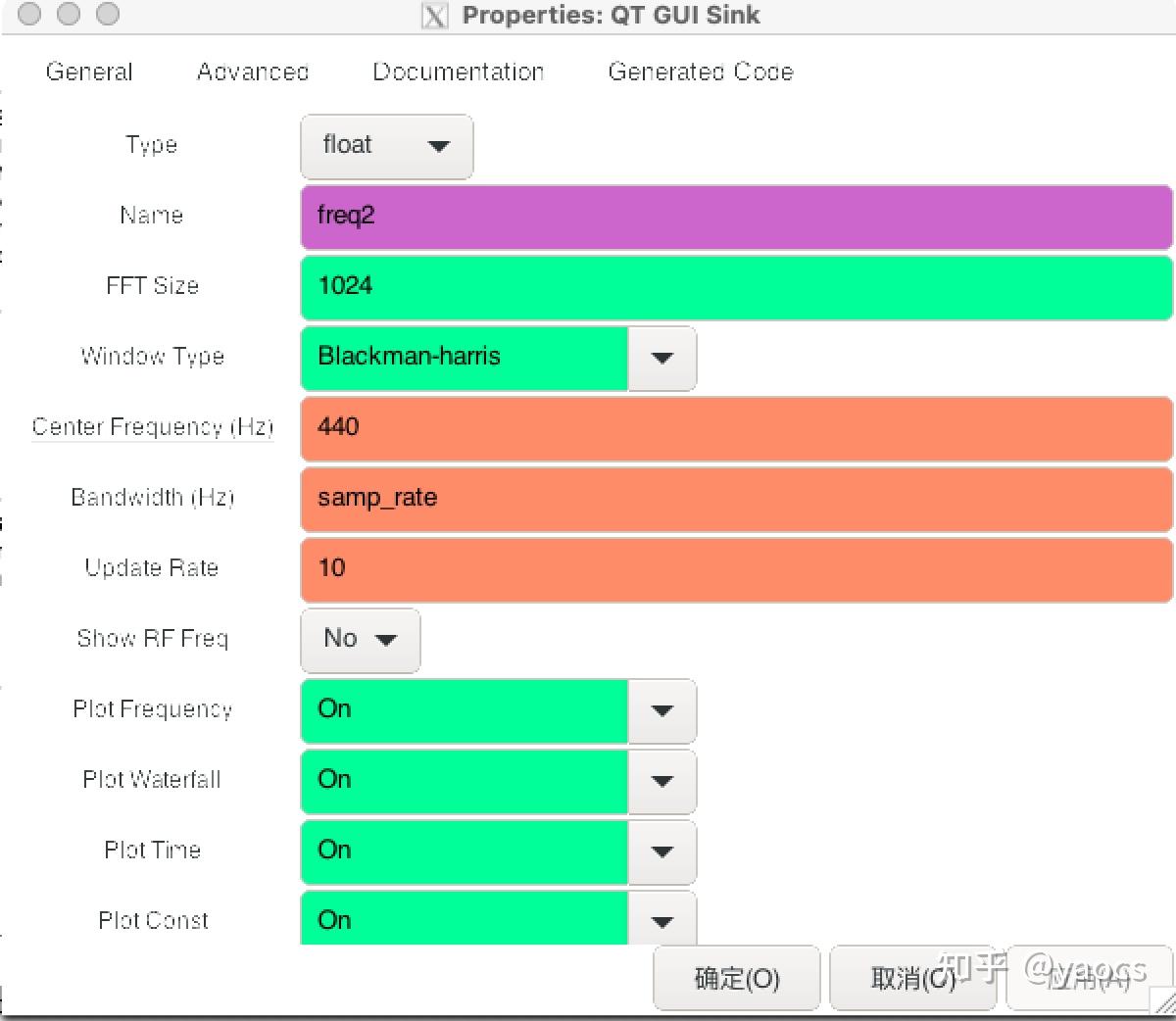Open the Plot Const dropdown arrow
1176x1021 pixels.
[661, 921]
